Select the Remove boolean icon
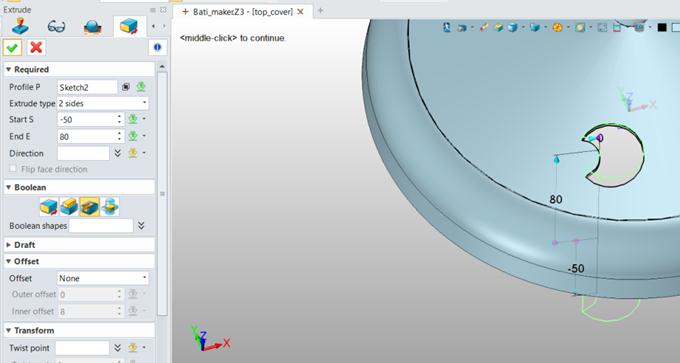Image resolution: width=680 pixels, height=363 pixels. (x=89, y=206)
